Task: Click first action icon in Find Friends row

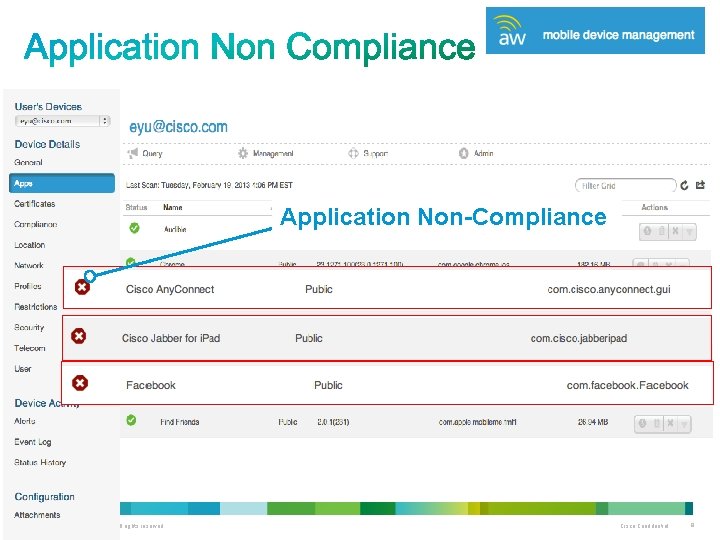Action: (x=642, y=423)
